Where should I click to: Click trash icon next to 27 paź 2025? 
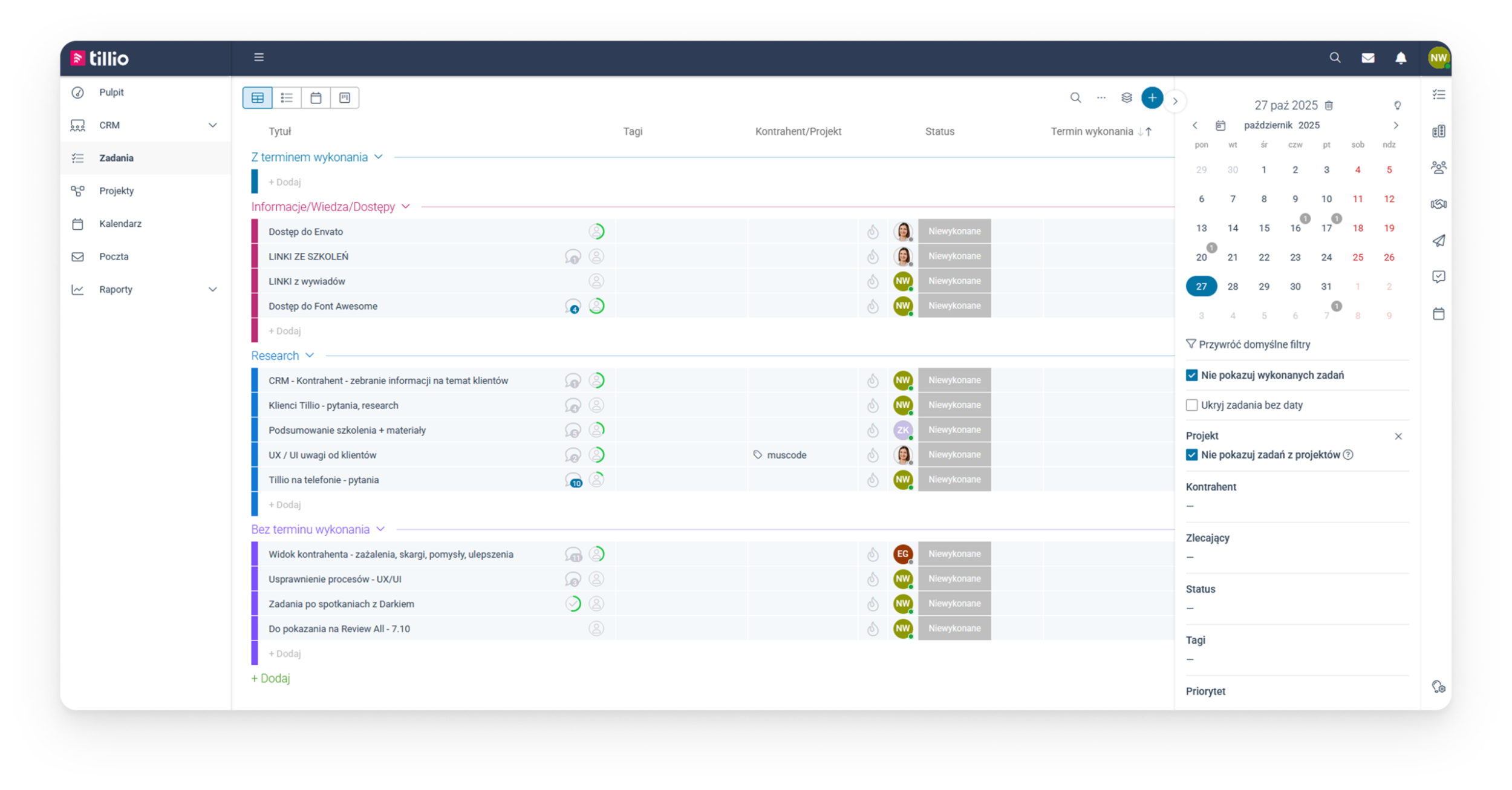(1329, 105)
